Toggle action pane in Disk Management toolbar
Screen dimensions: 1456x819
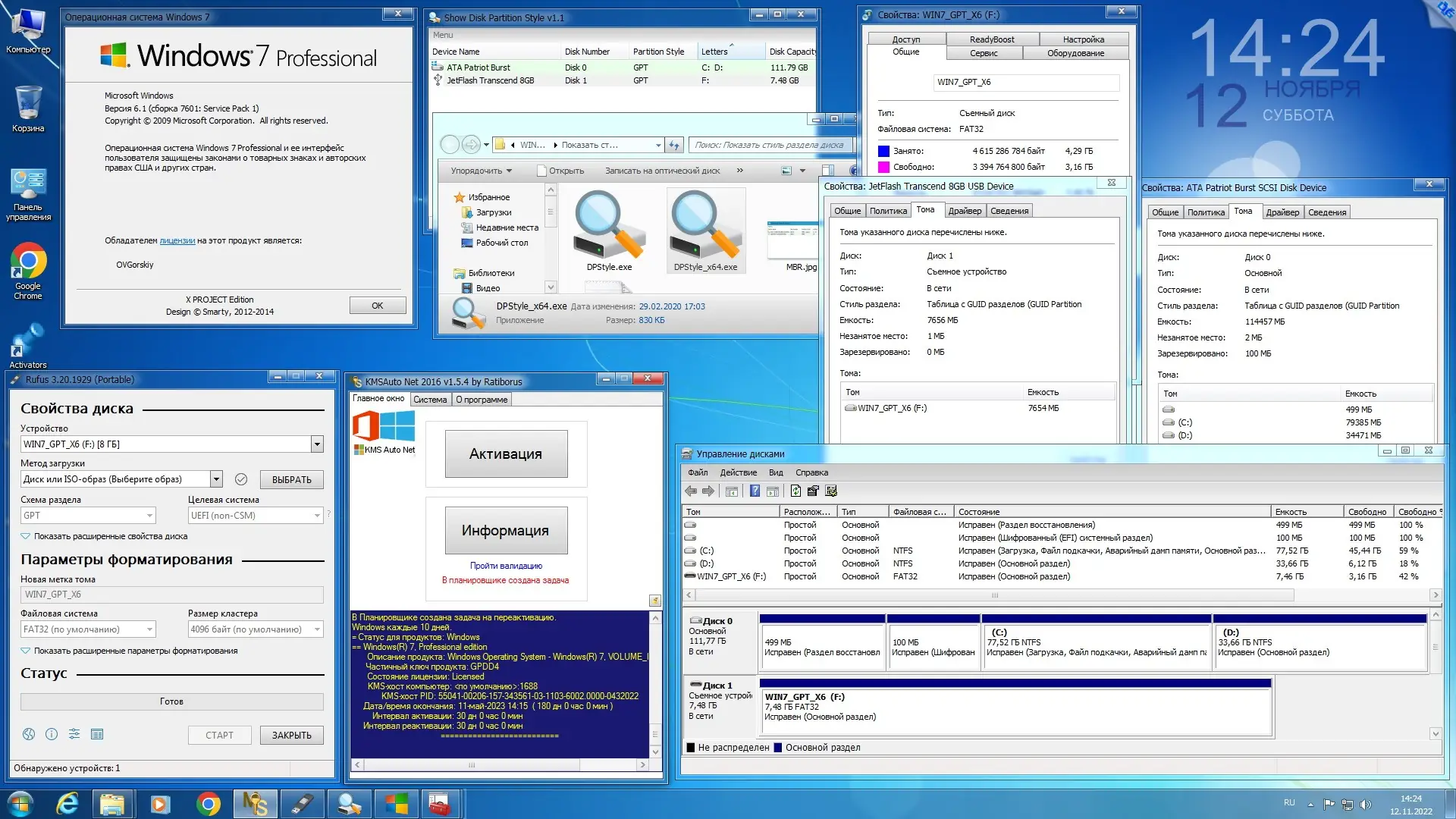point(773,491)
